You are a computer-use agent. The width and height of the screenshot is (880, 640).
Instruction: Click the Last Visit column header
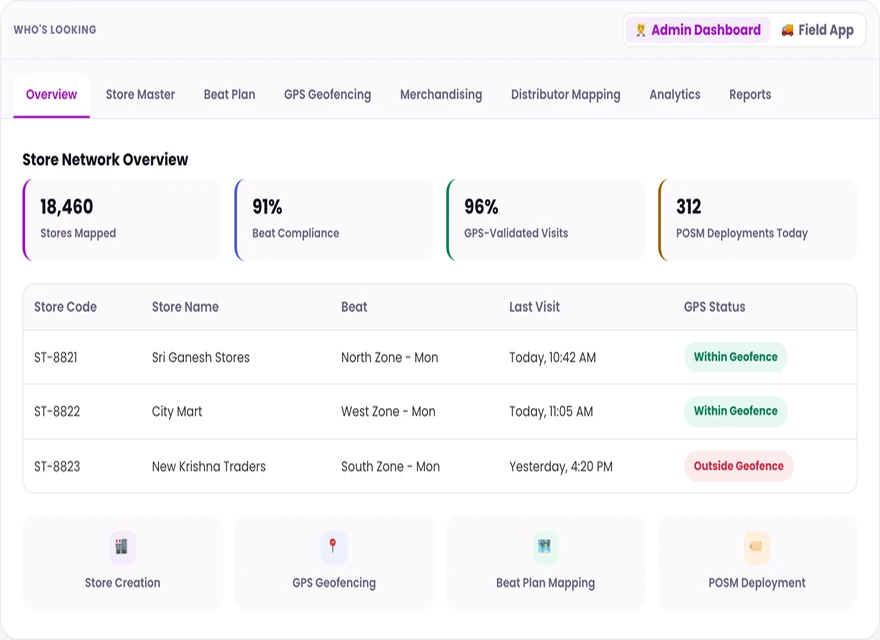(x=534, y=307)
